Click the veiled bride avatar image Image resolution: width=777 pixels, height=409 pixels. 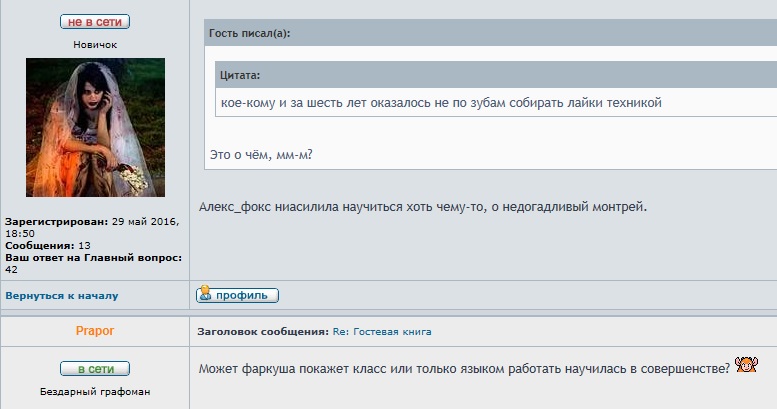tap(95, 127)
